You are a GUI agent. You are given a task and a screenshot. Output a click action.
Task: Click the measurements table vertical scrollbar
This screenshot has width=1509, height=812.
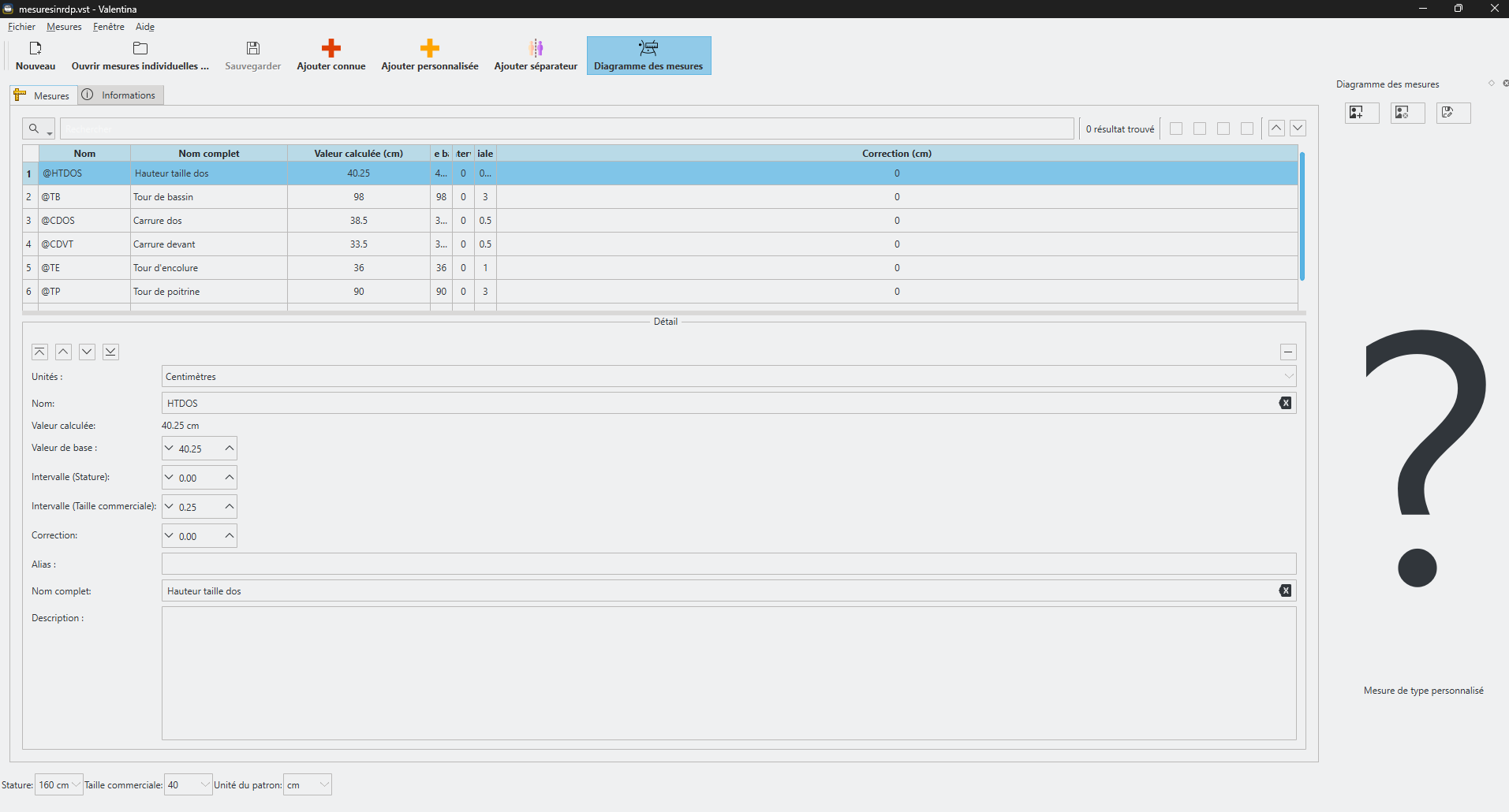point(1302,217)
